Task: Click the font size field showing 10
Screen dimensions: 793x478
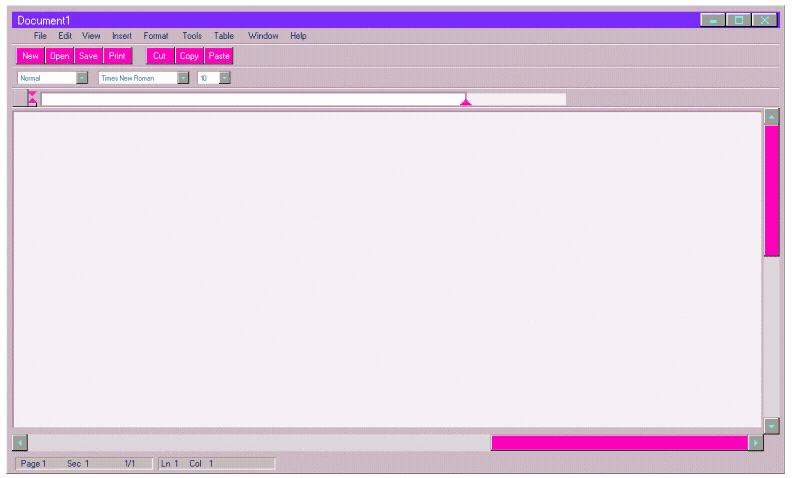Action: [208, 78]
